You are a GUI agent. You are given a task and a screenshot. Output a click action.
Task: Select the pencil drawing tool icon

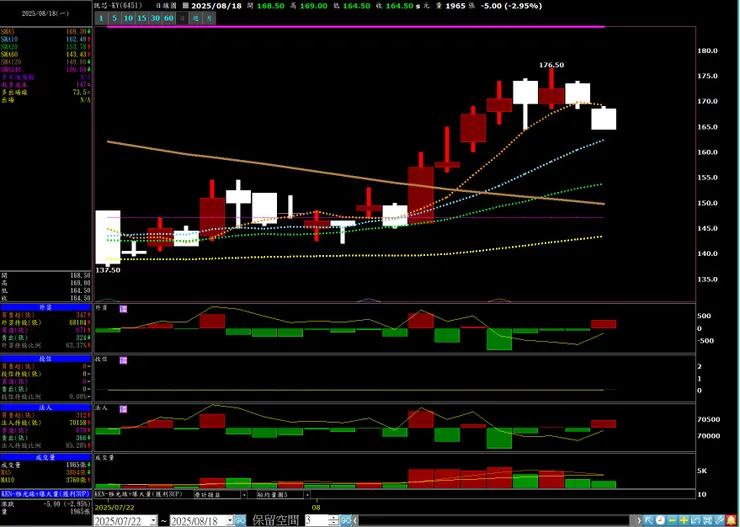coord(719,520)
